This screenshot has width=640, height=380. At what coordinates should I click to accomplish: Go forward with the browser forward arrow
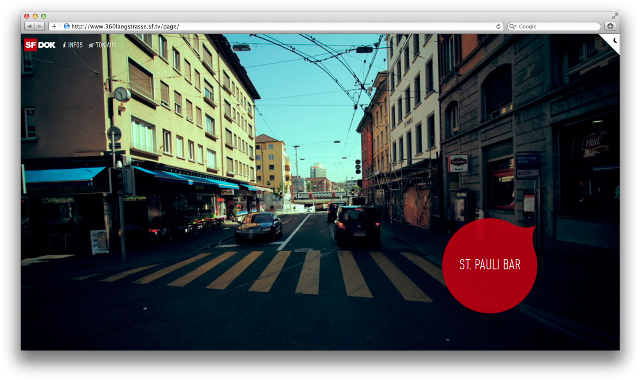click(39, 27)
